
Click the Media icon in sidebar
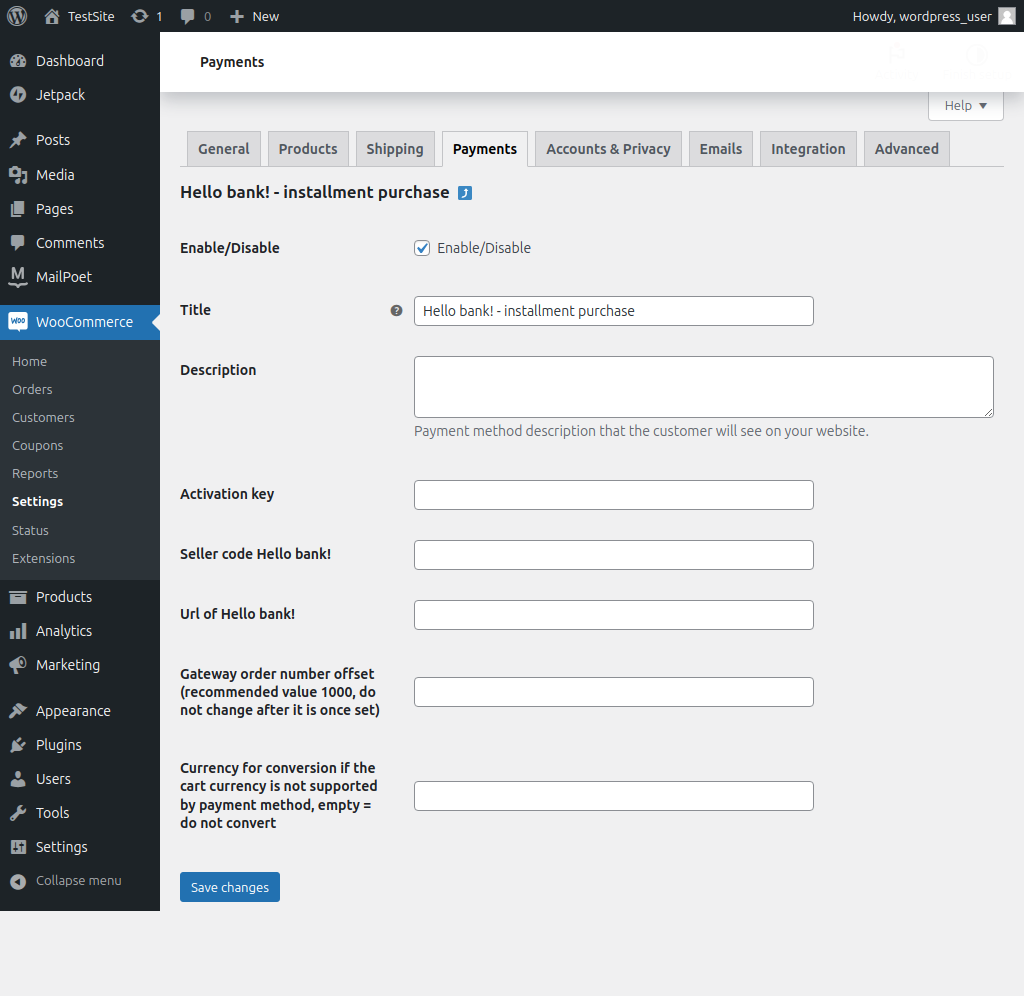[x=18, y=175]
